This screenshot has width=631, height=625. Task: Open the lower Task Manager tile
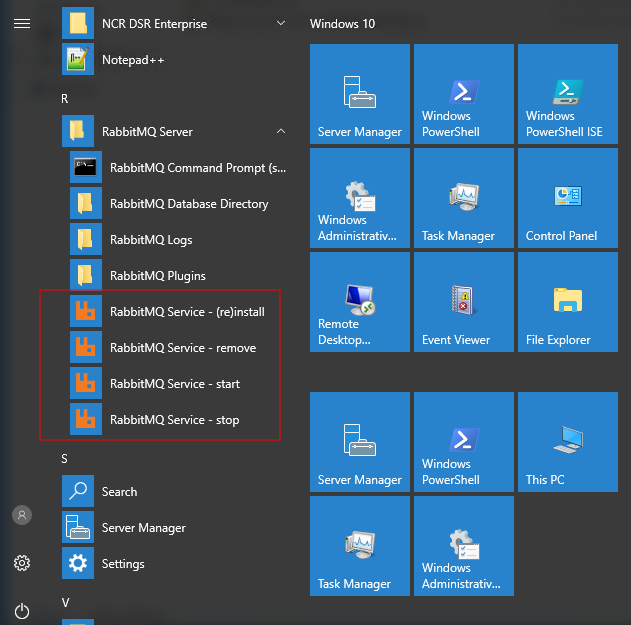coord(360,546)
